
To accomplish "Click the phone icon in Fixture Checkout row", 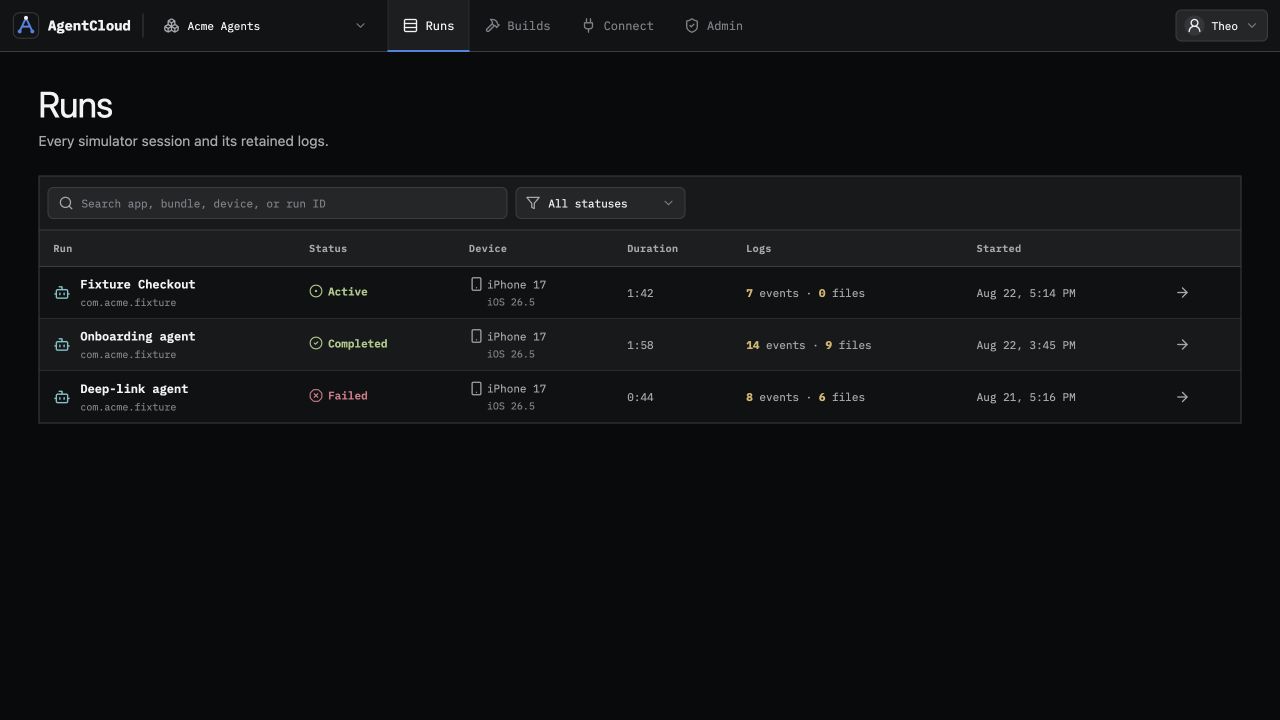I will [476, 284].
